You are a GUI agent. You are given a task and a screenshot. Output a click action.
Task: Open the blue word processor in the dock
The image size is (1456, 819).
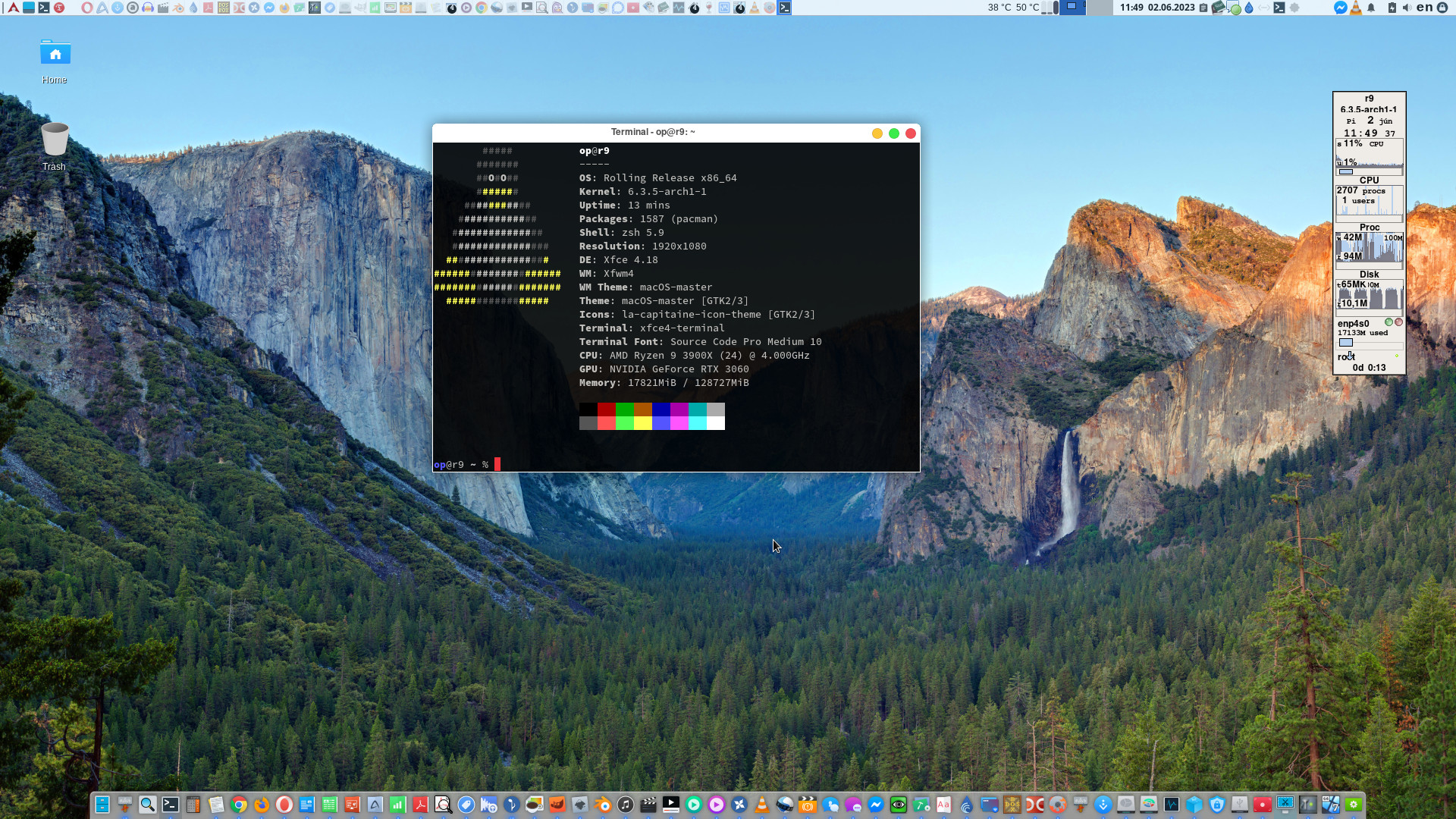pos(307,805)
